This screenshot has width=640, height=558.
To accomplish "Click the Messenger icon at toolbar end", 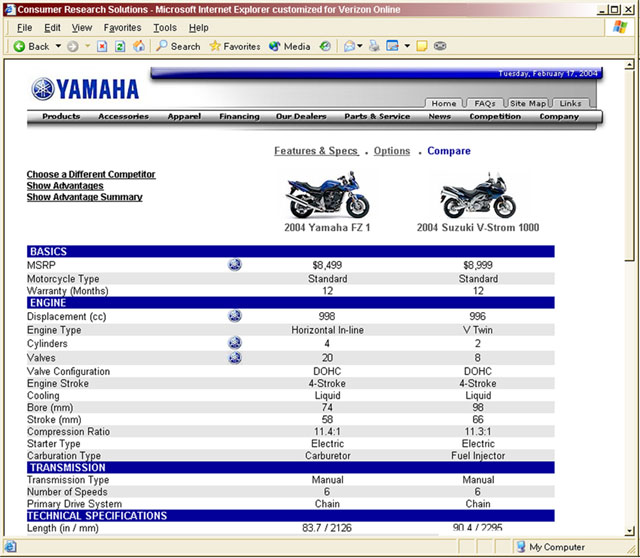I will click(x=440, y=46).
